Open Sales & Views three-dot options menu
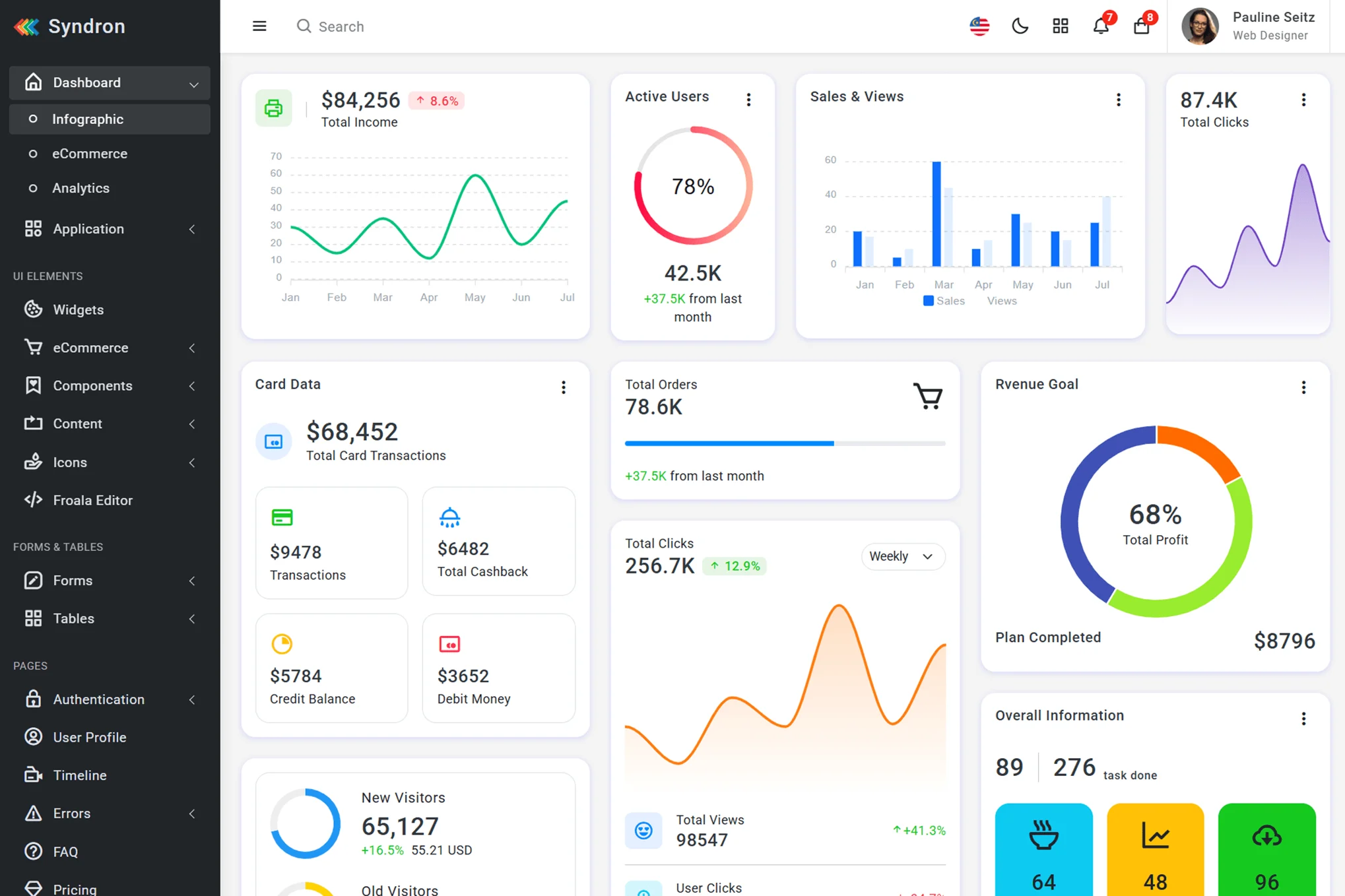Viewport: 1345px width, 896px height. click(1118, 100)
